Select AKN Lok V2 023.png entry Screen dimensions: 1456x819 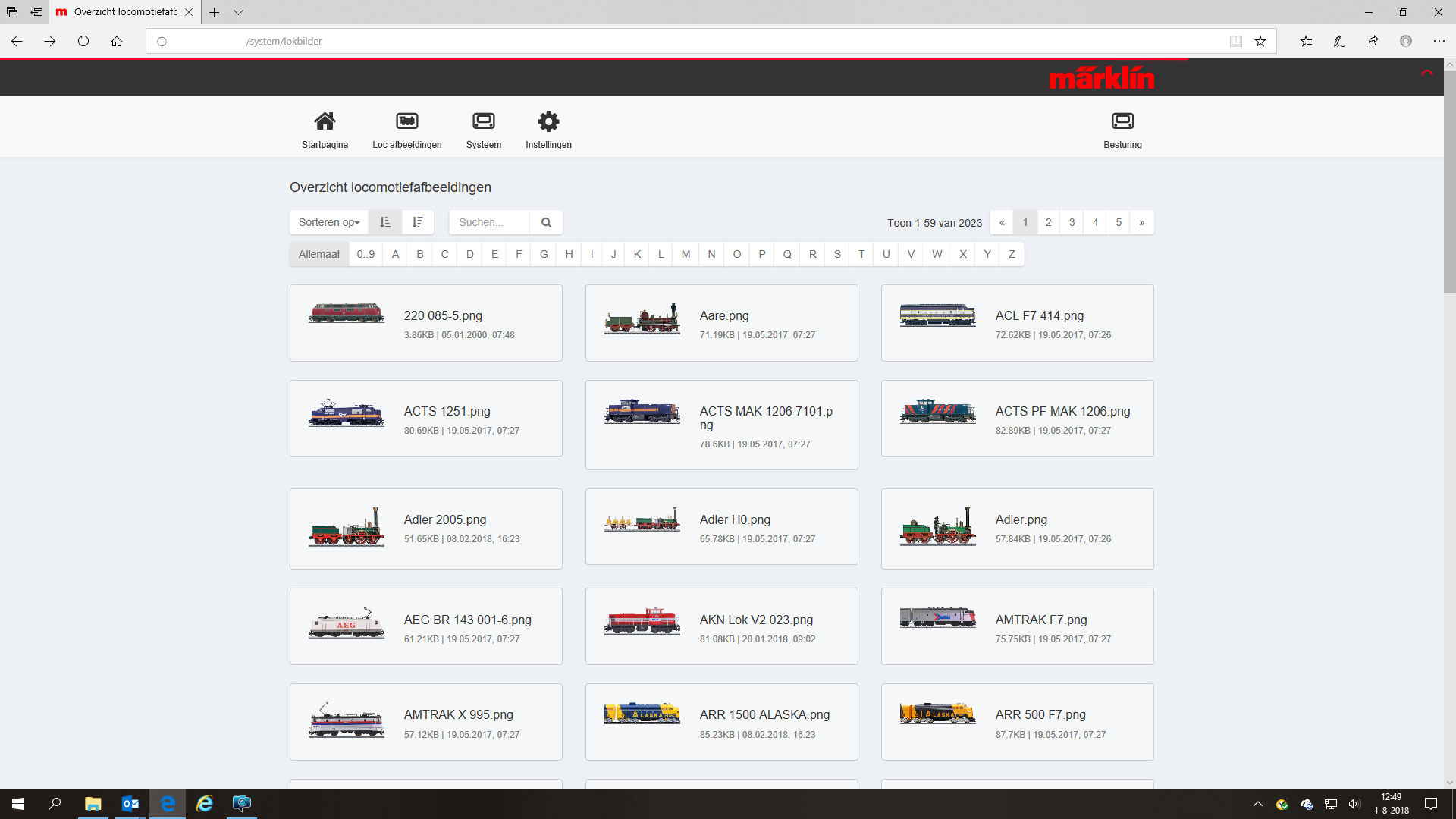tap(721, 626)
